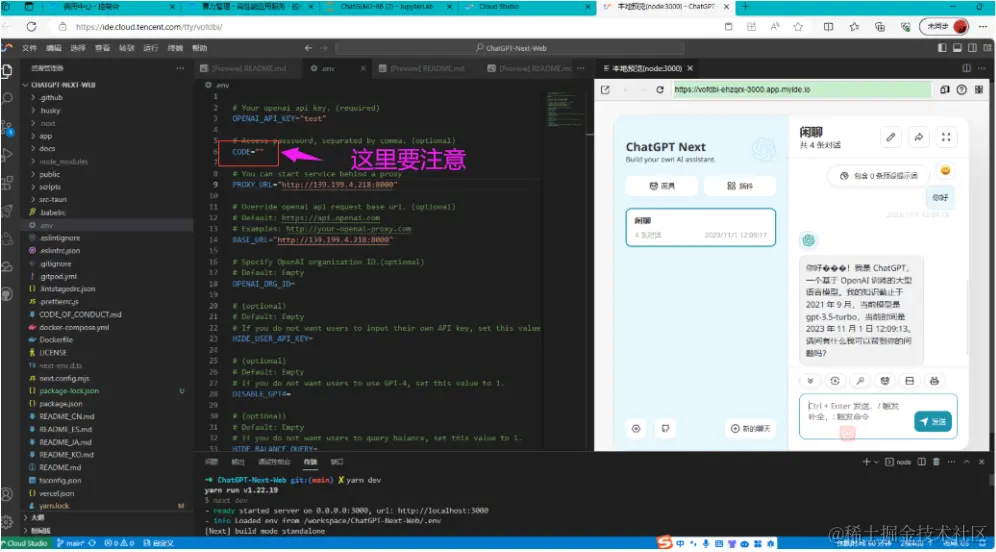
Task: Open the preview in an external browser window
Action: click(x=605, y=90)
